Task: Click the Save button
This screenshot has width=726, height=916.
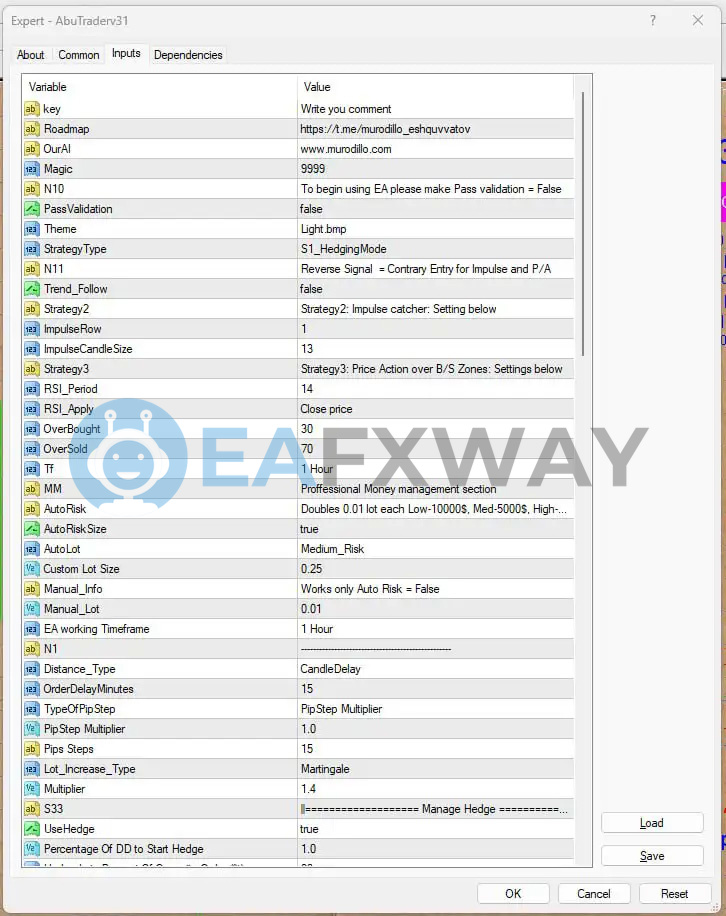Action: [x=652, y=856]
